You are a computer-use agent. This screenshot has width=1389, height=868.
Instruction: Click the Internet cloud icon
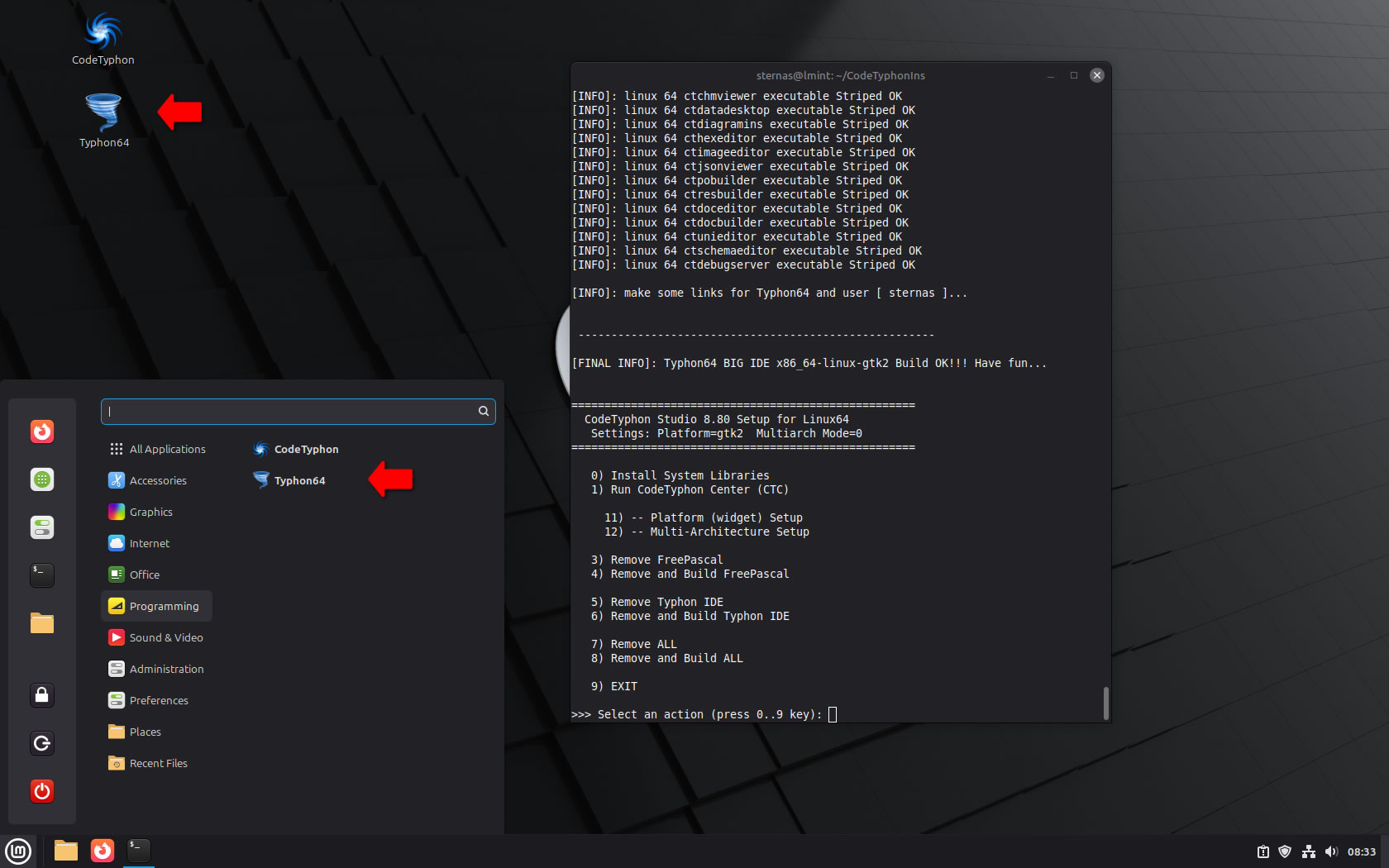(x=117, y=543)
